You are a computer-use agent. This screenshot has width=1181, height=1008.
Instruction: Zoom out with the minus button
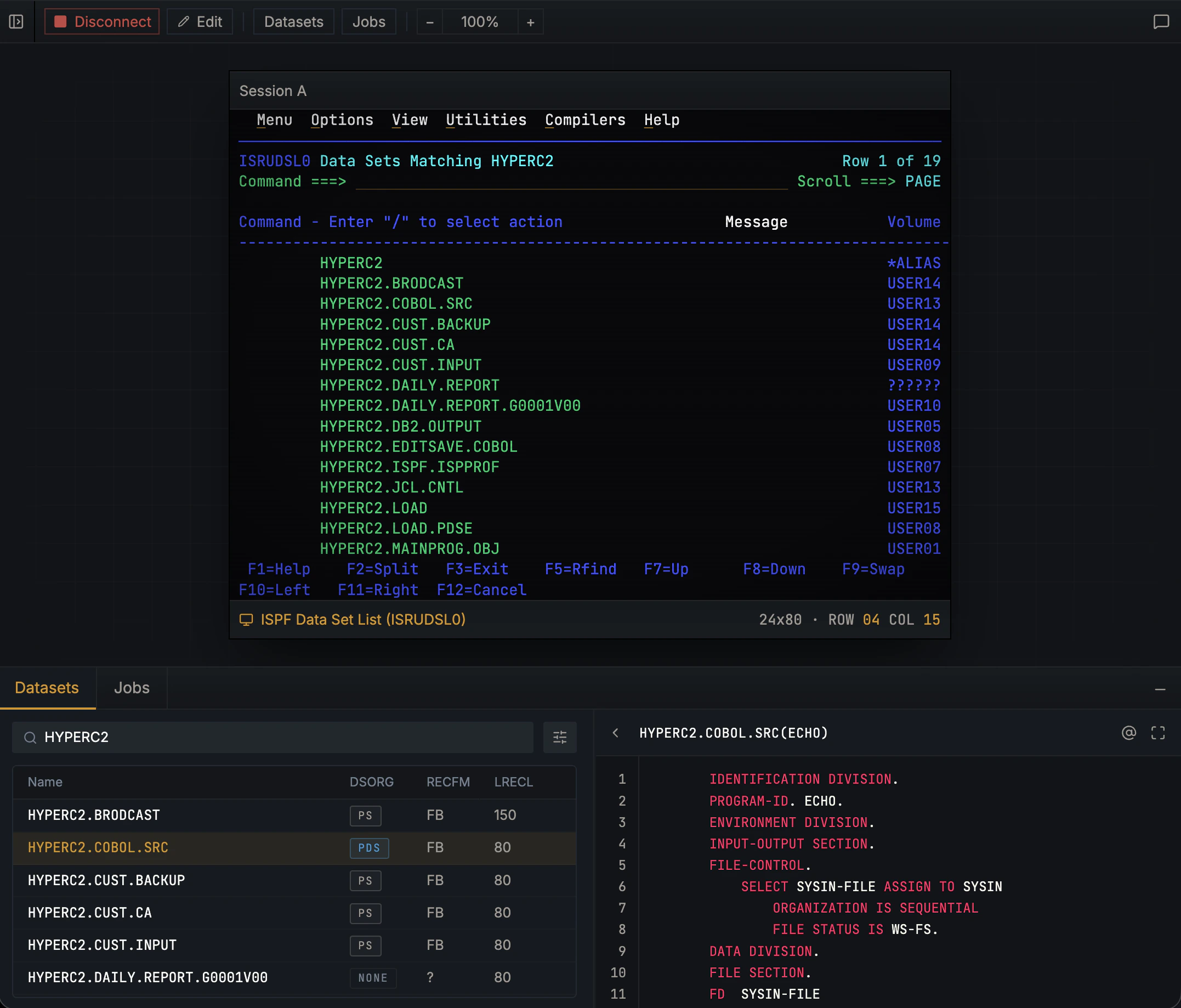point(430,22)
